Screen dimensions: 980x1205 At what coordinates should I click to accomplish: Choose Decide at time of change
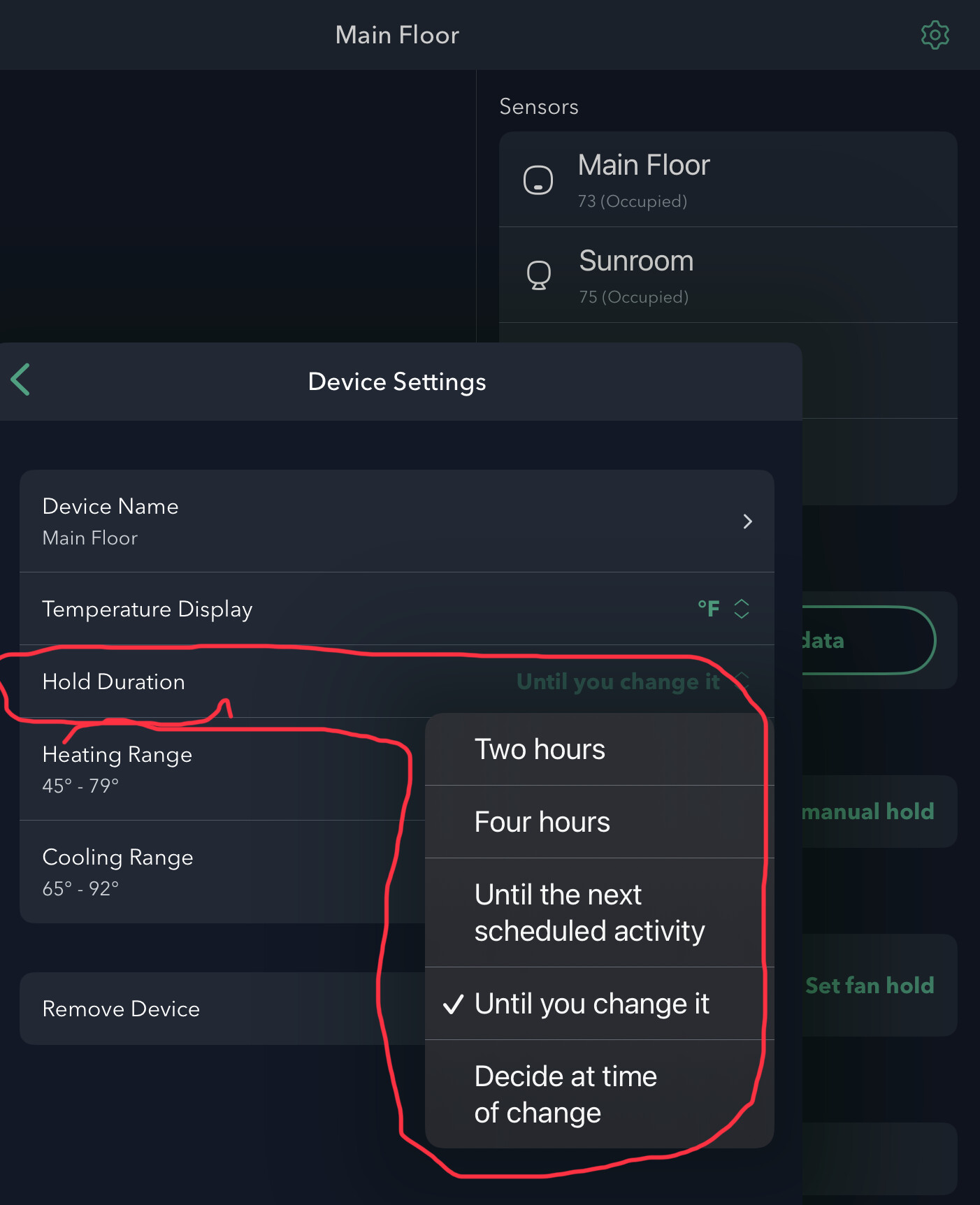click(565, 1095)
